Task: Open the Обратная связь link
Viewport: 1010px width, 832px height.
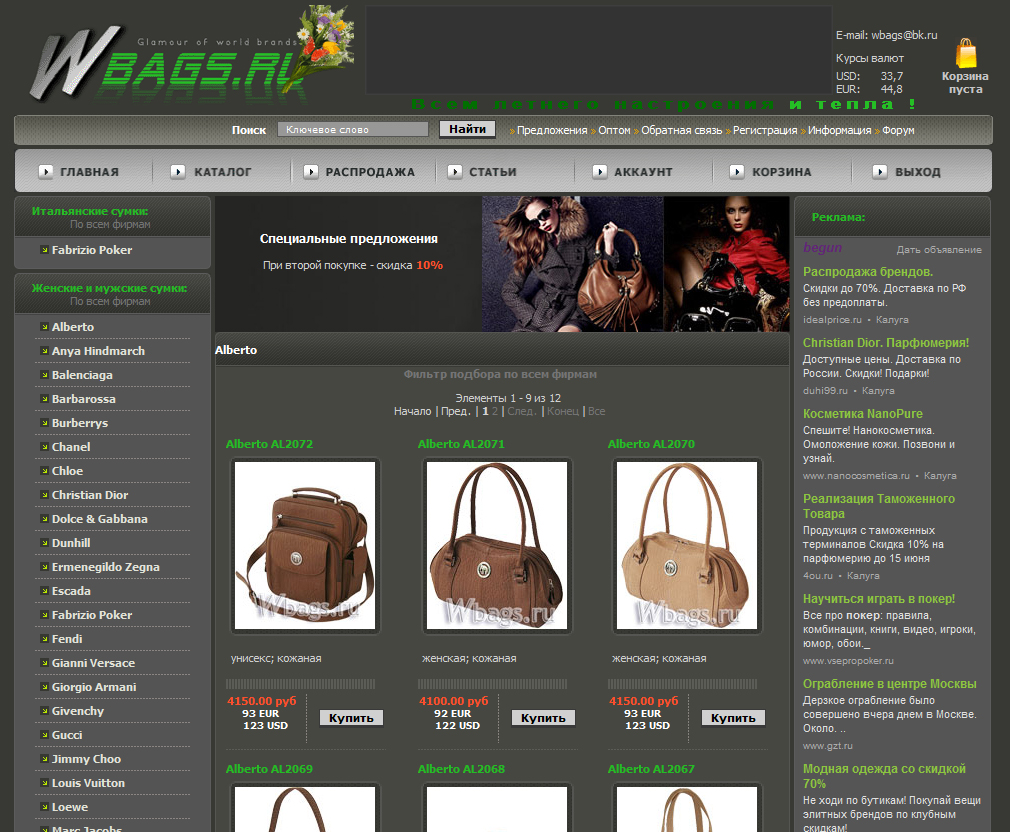Action: coord(681,130)
